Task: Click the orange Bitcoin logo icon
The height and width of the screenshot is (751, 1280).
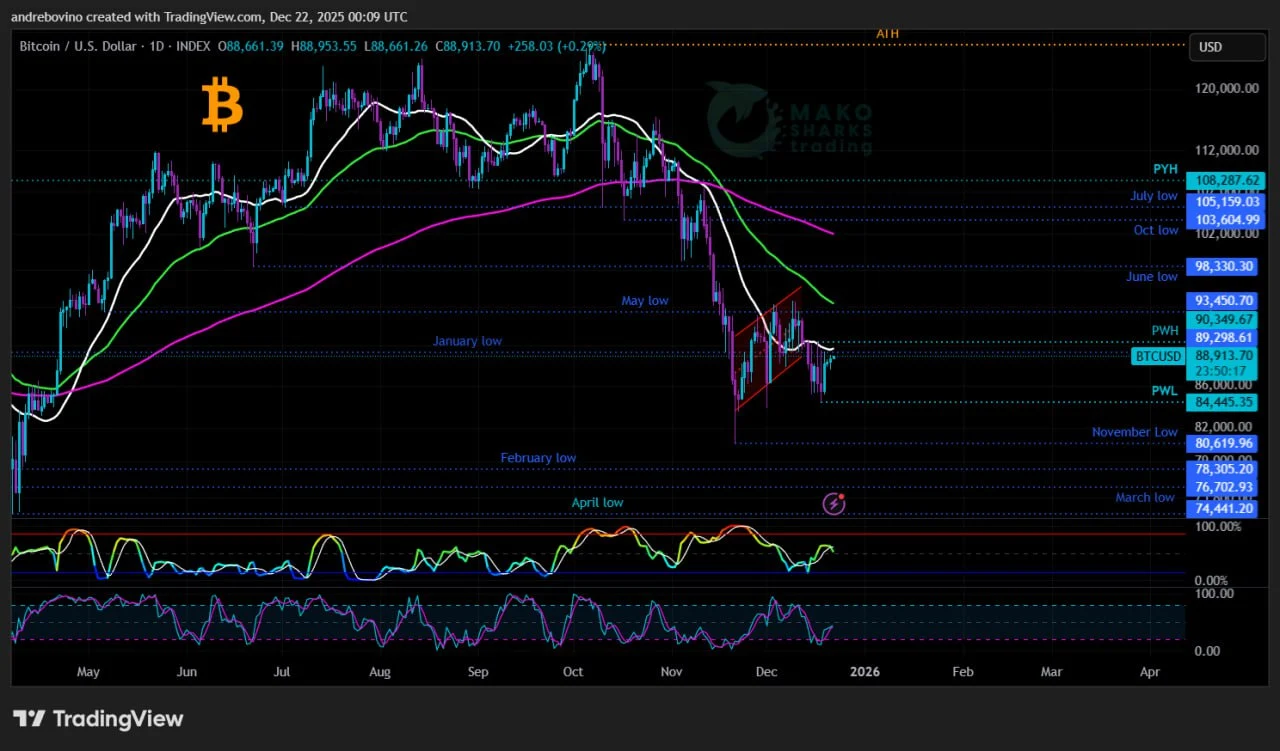Action: tap(222, 107)
